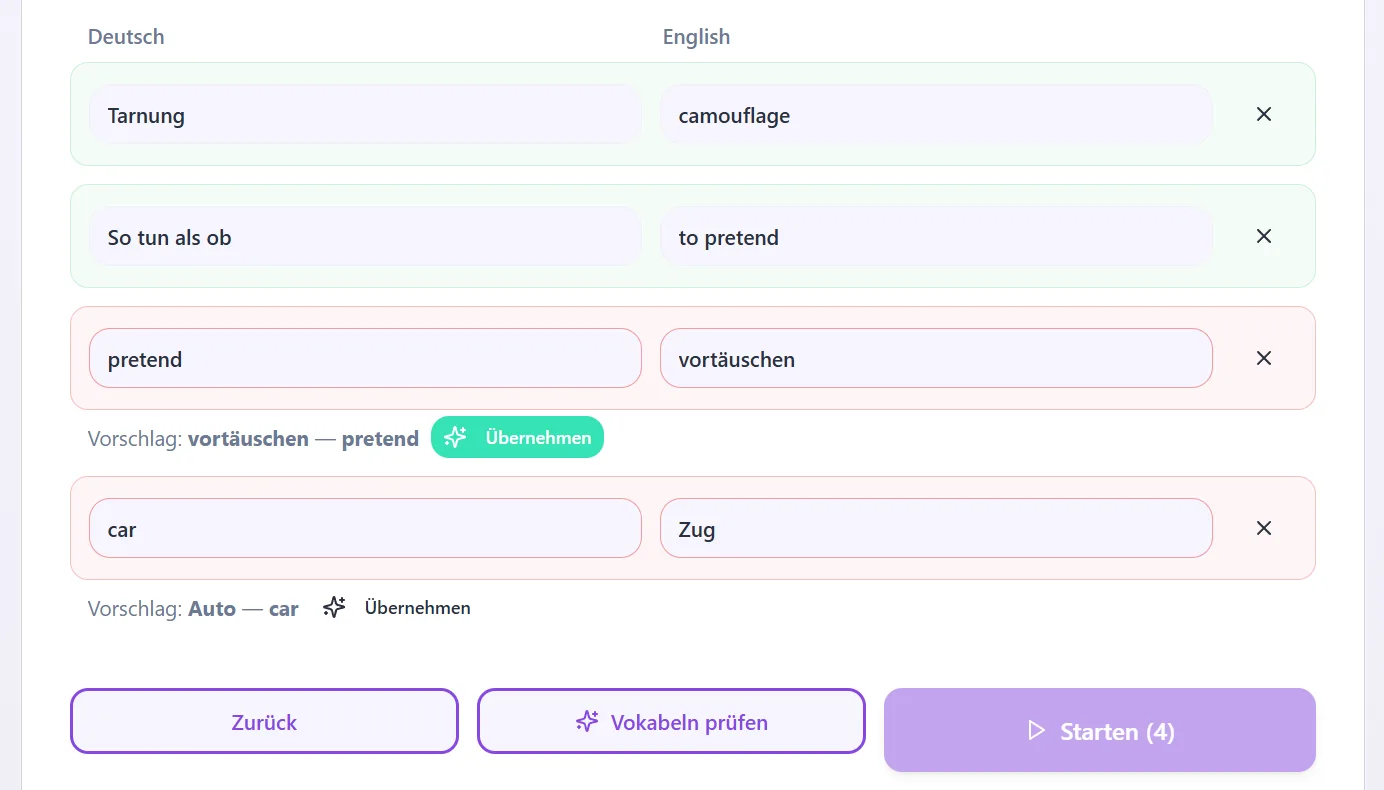Click sparkle icon beside Auto — car suggestion
This screenshot has width=1384, height=790.
tap(334, 607)
